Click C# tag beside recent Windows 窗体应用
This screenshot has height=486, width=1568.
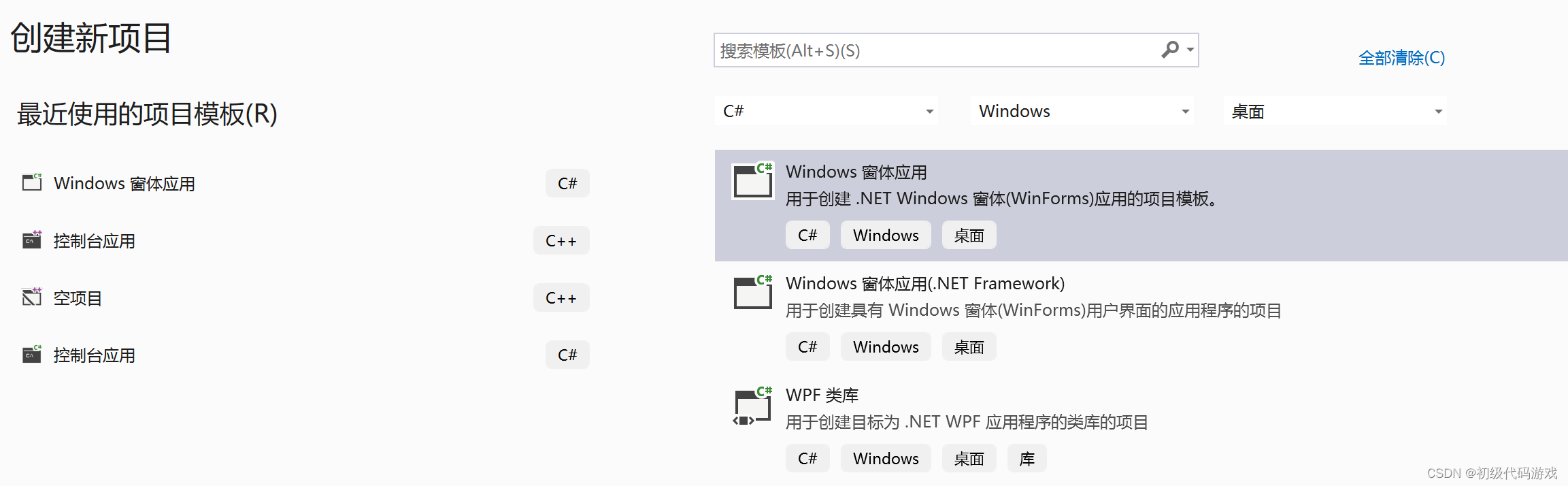coord(567,183)
